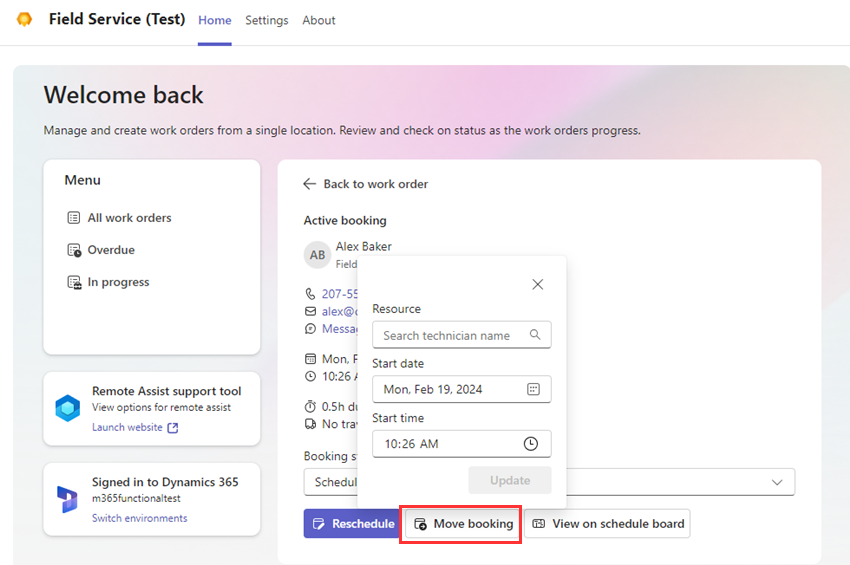Click the Message link for Alex Baker
850x565 pixels.
pyautogui.click(x=340, y=329)
